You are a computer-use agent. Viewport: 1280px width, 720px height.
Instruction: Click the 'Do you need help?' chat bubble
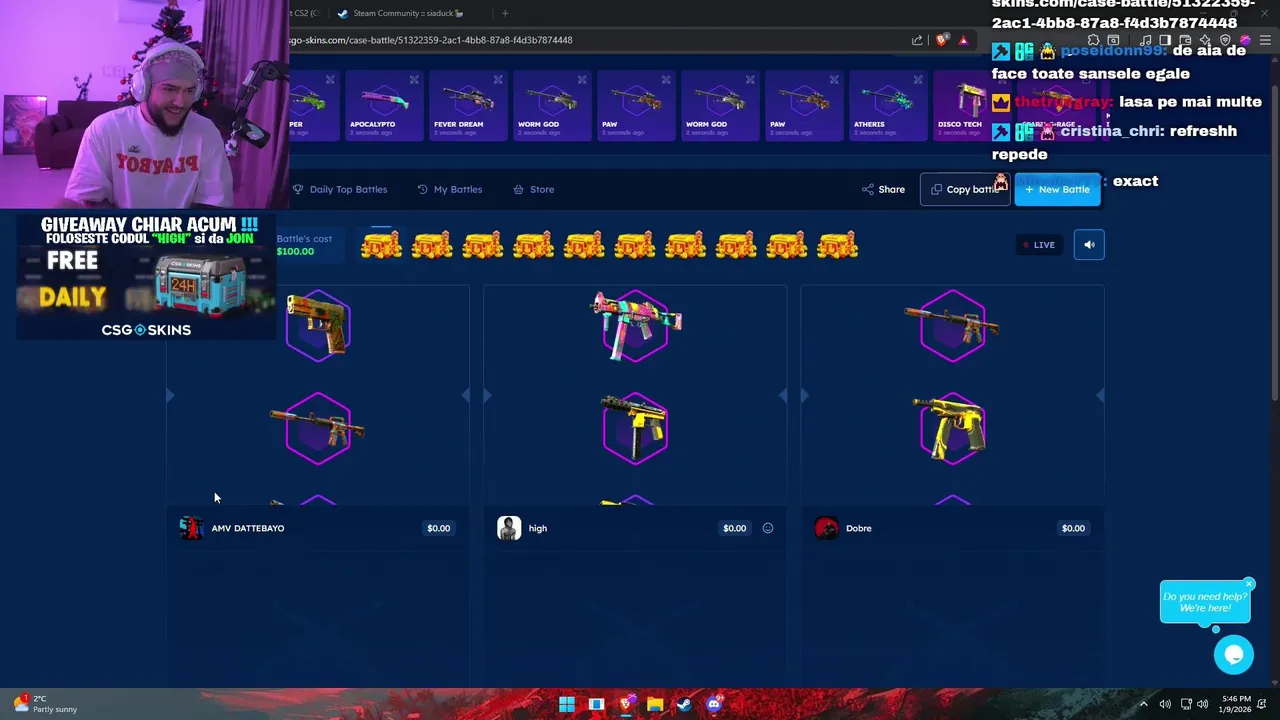point(1204,602)
